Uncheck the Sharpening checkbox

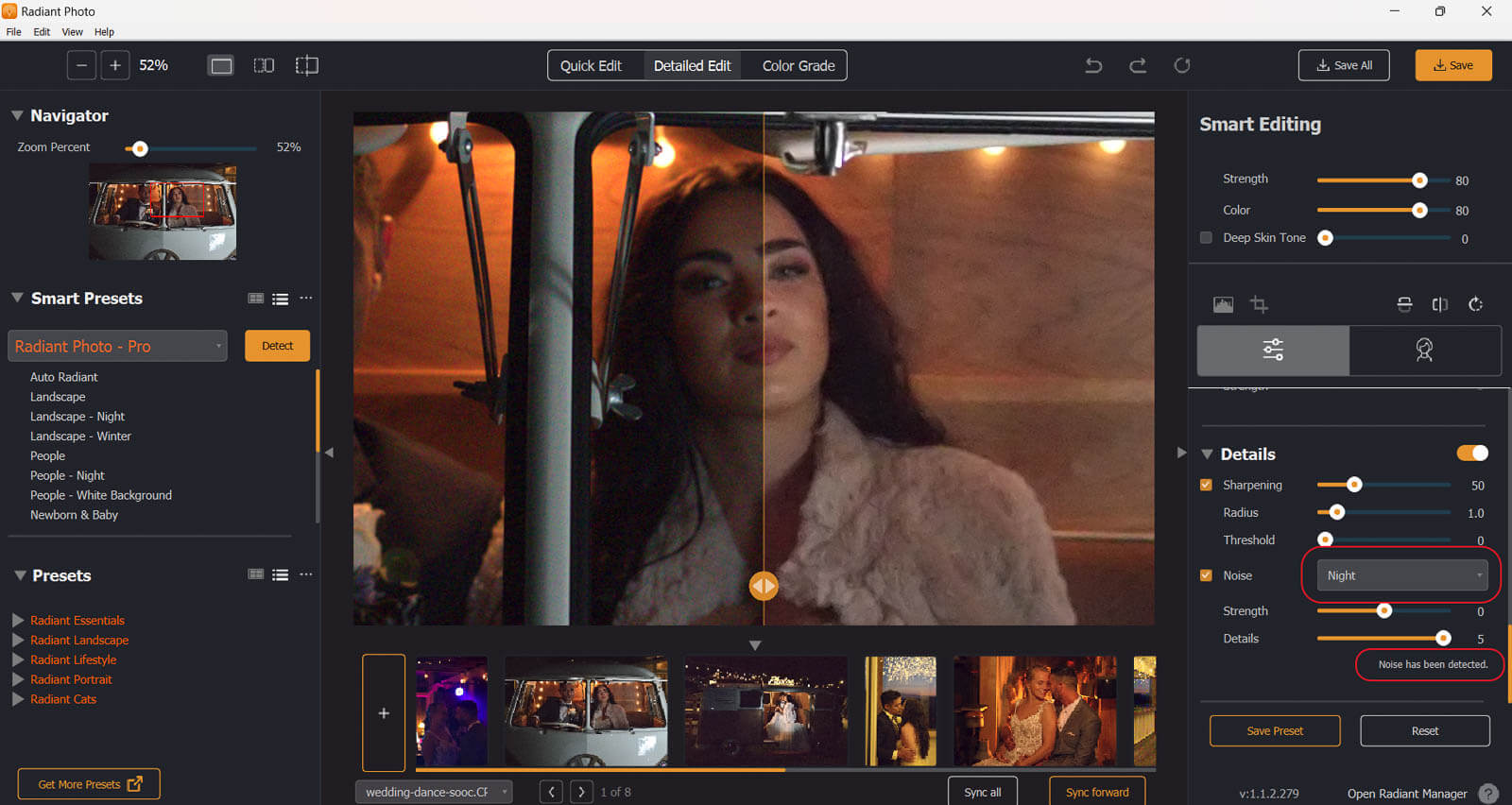(x=1206, y=485)
